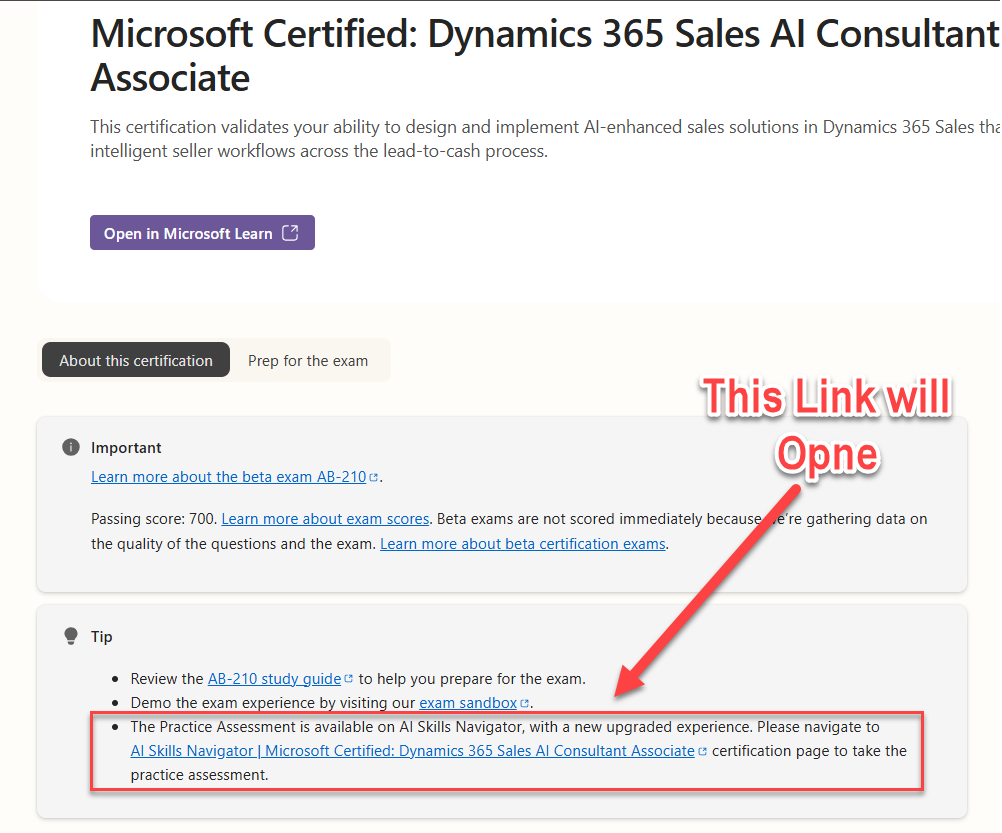Open Learn more about exam scores link
Screen dimensions: 1002x833
[325, 519]
